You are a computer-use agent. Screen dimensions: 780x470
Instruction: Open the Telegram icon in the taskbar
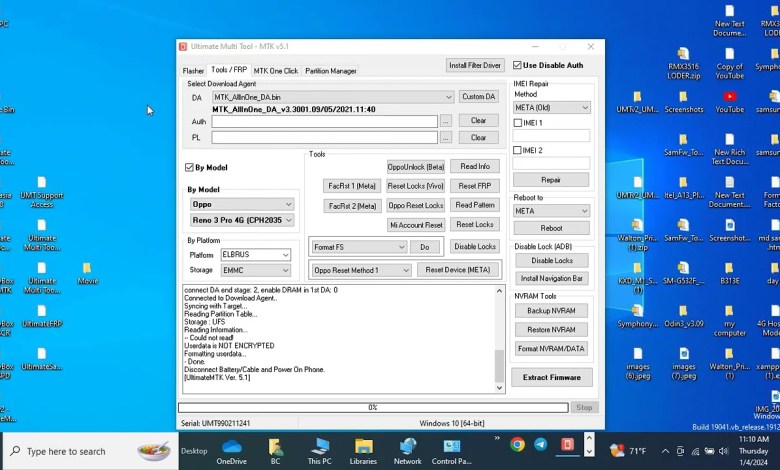(x=541, y=444)
